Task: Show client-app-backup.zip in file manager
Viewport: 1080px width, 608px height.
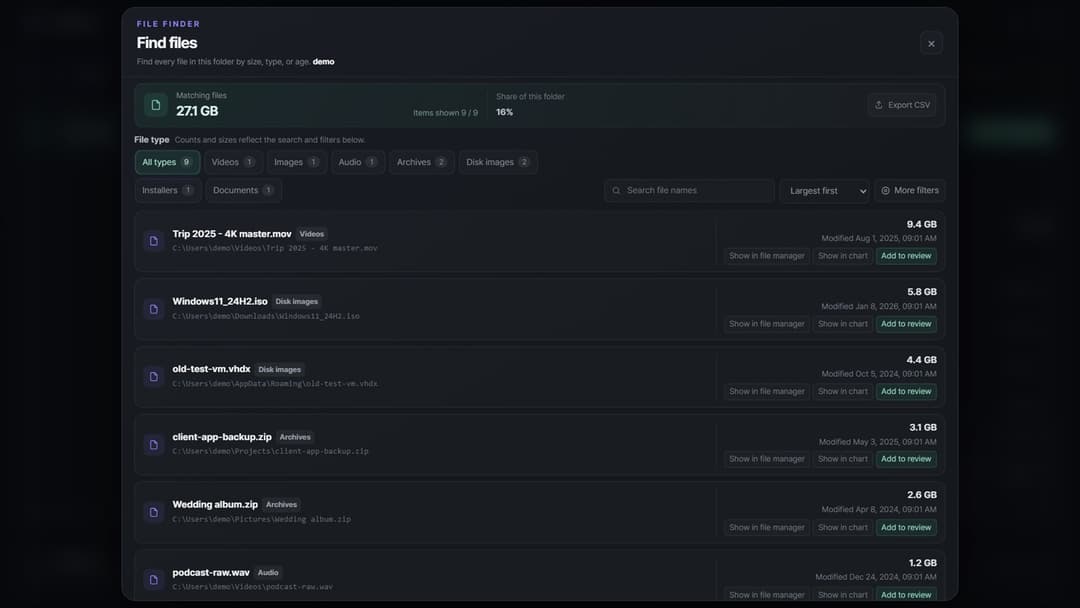Action: [767, 459]
